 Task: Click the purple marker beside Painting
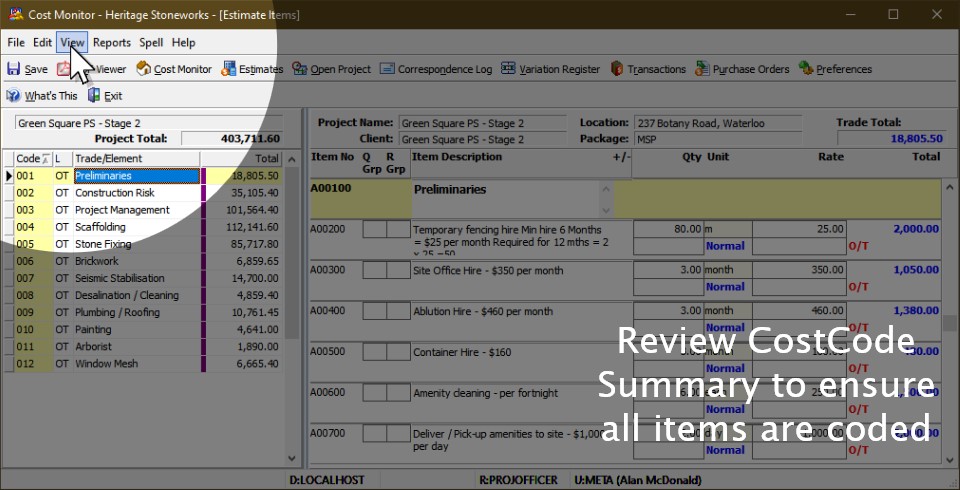(x=203, y=330)
